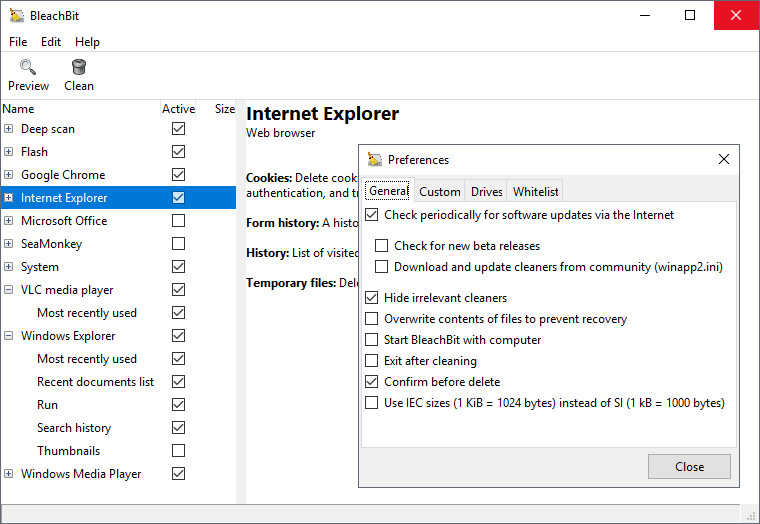Minimize the BleachBit window
This screenshot has width=760, height=524.
click(x=645, y=16)
